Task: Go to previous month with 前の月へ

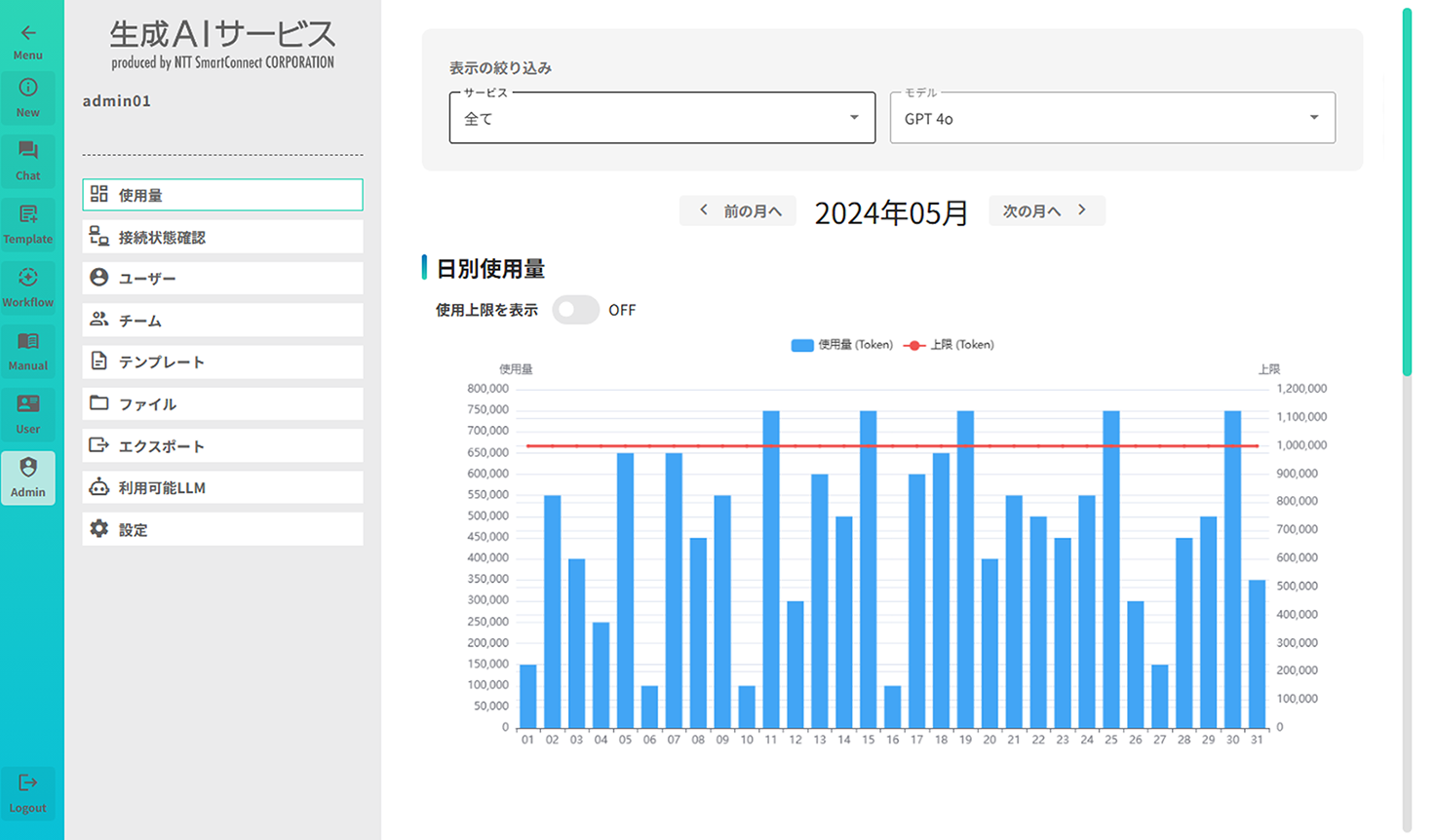Action: tap(738, 210)
